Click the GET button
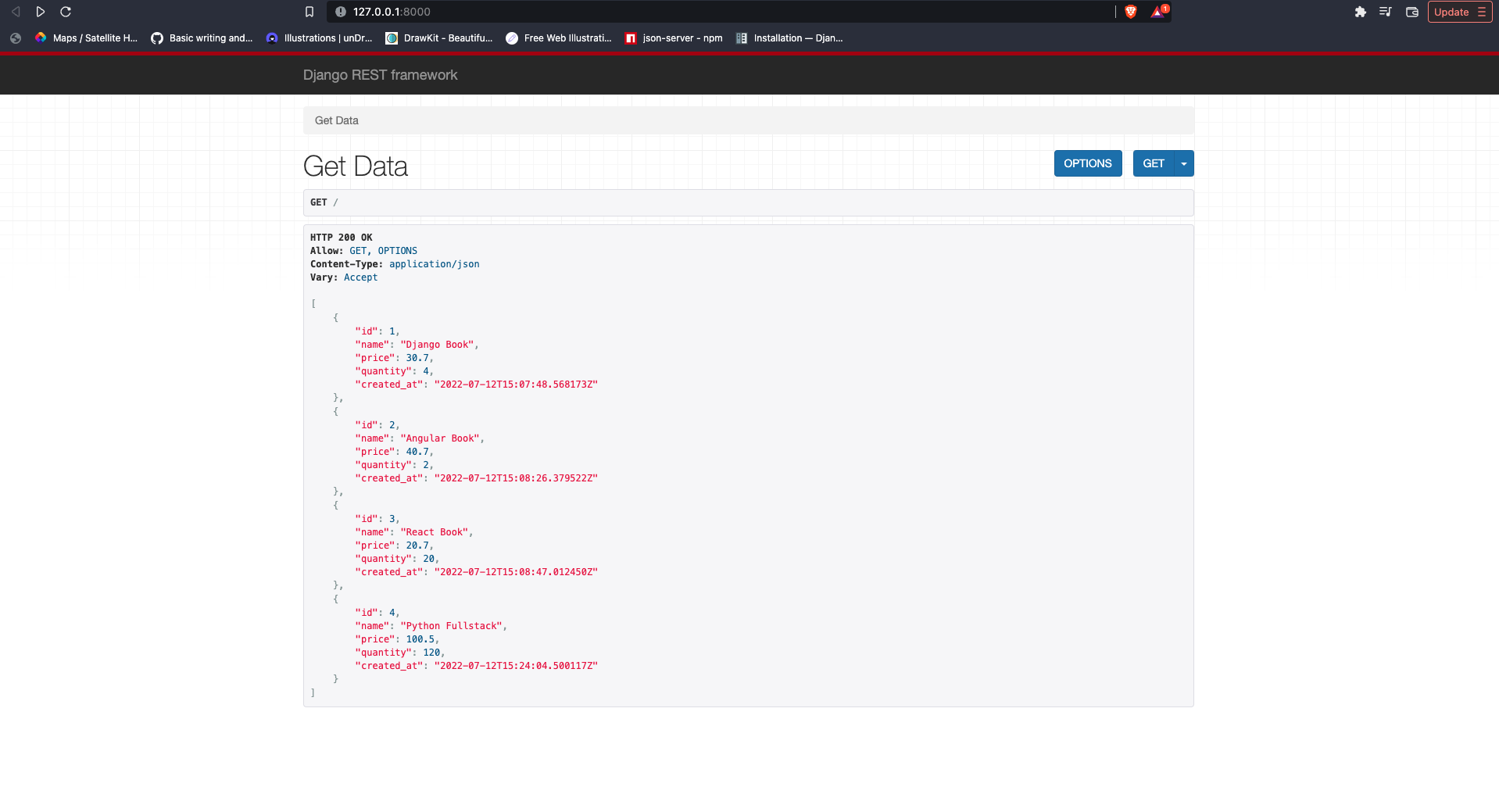This screenshot has width=1499, height=812. click(x=1154, y=163)
